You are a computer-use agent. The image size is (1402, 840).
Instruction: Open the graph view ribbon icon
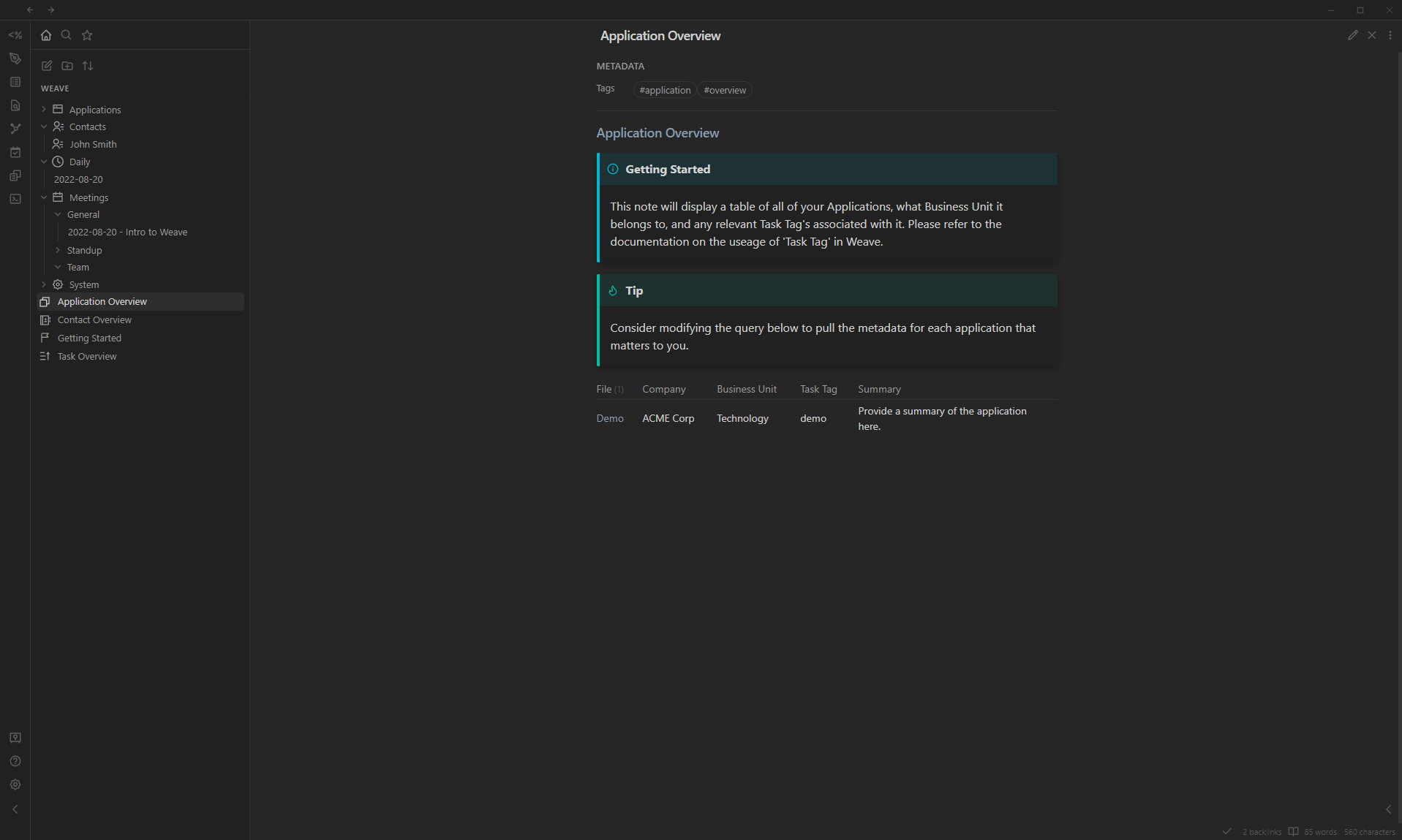click(15, 129)
